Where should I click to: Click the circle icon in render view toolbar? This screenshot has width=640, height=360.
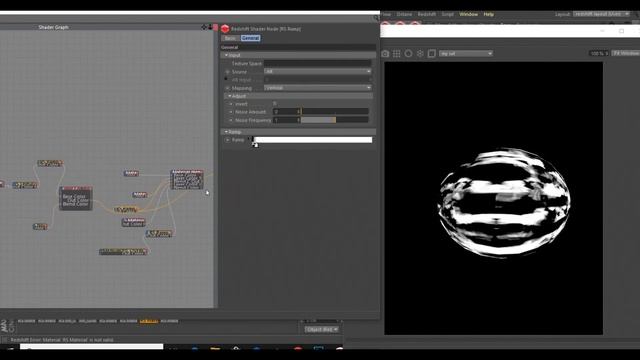pyautogui.click(x=408, y=53)
